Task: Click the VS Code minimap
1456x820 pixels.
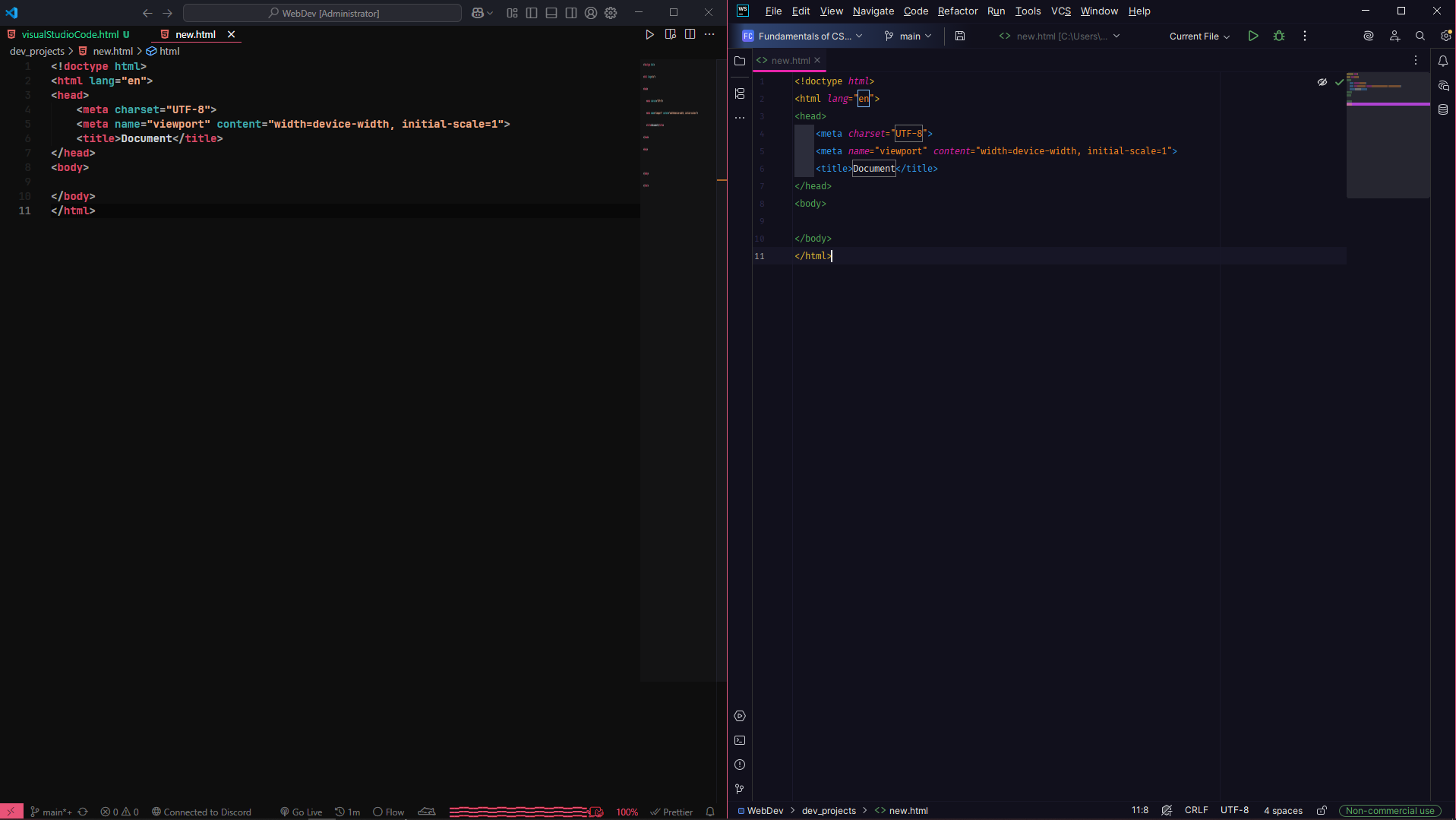Action: click(x=678, y=369)
